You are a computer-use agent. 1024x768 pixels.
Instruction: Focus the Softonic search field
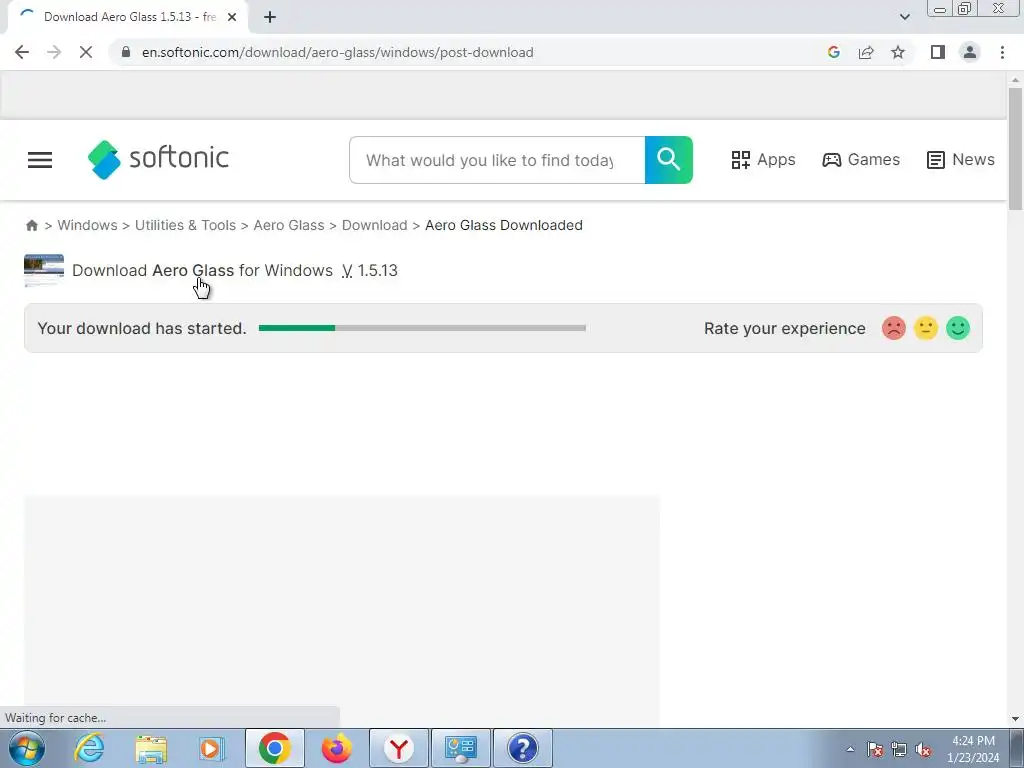pos(497,160)
